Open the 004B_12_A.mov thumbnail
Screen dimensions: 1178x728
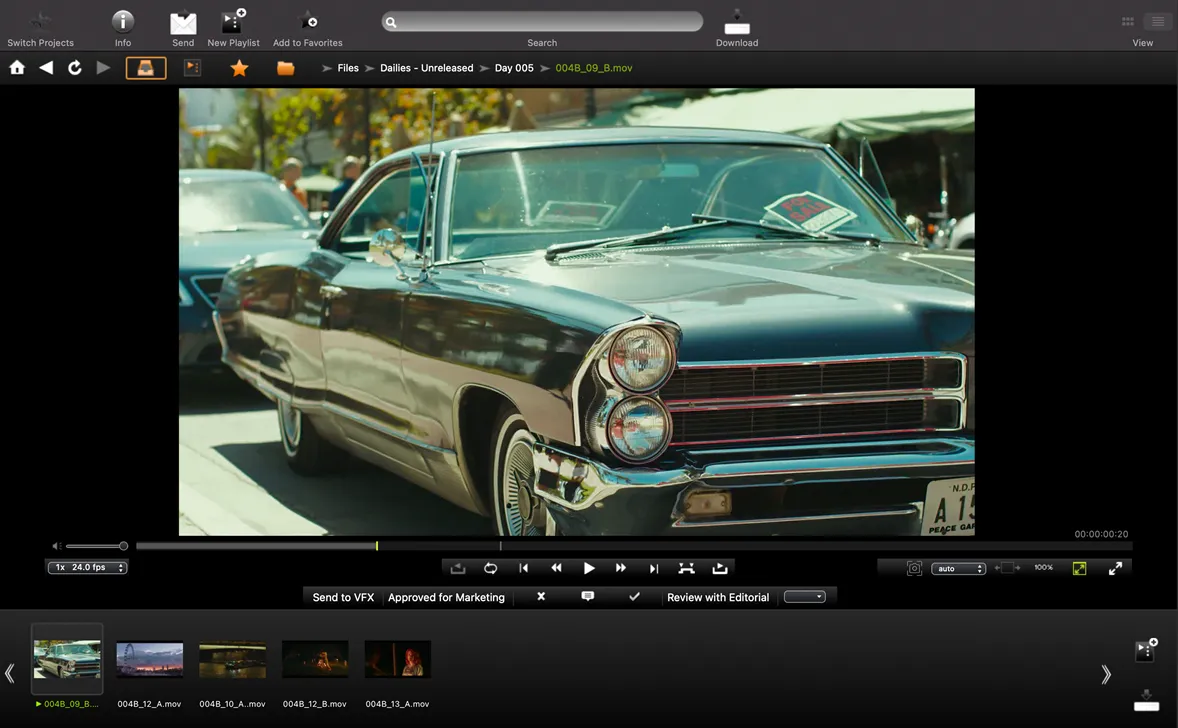coord(149,659)
